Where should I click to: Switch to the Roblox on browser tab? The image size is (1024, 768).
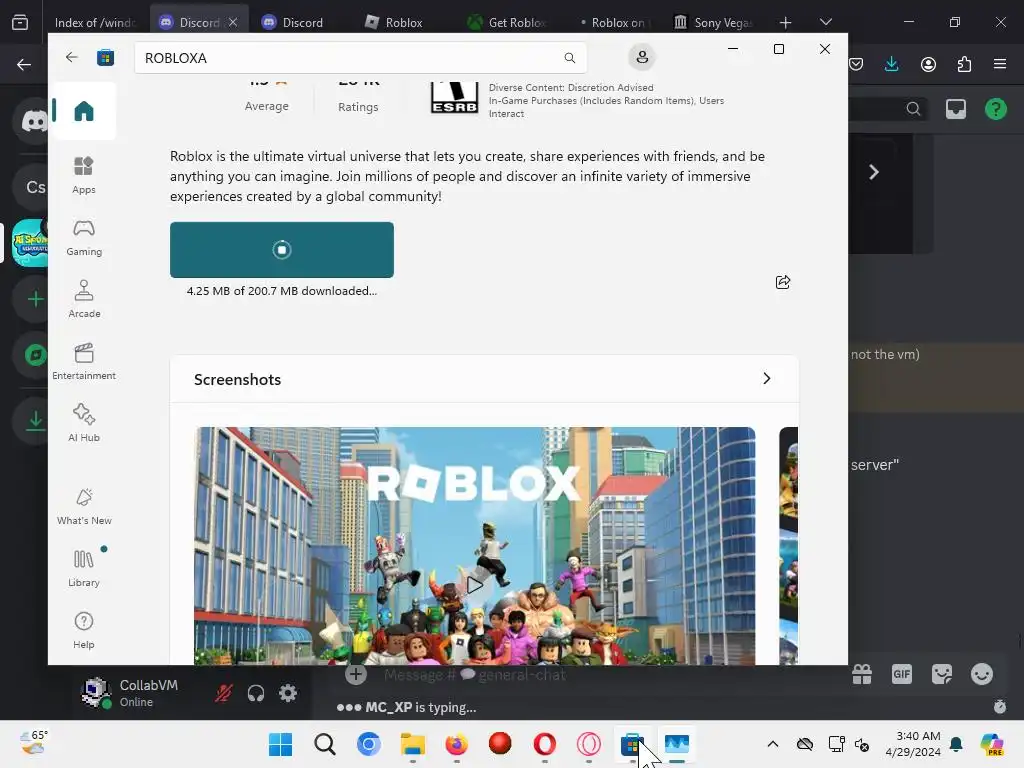tap(613, 22)
